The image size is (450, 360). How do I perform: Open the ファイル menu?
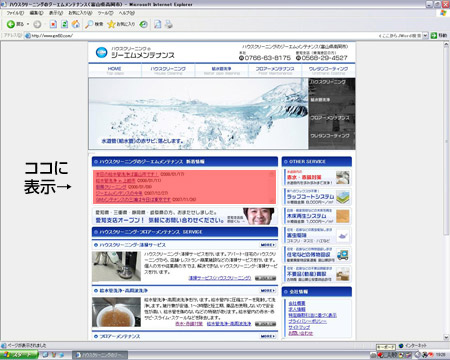click(15, 13)
